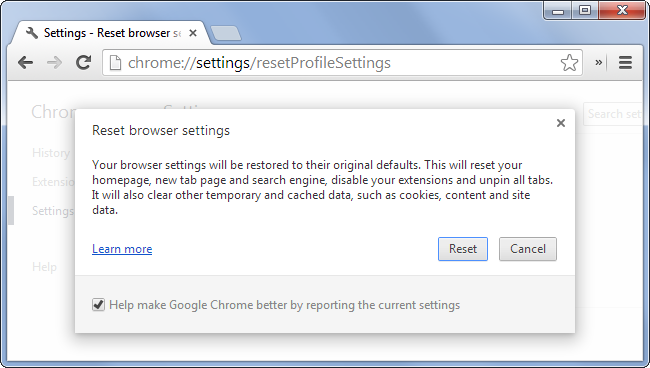Uncheck the reporting current settings checkbox
Viewport: 650px width, 368px height.
click(98, 305)
